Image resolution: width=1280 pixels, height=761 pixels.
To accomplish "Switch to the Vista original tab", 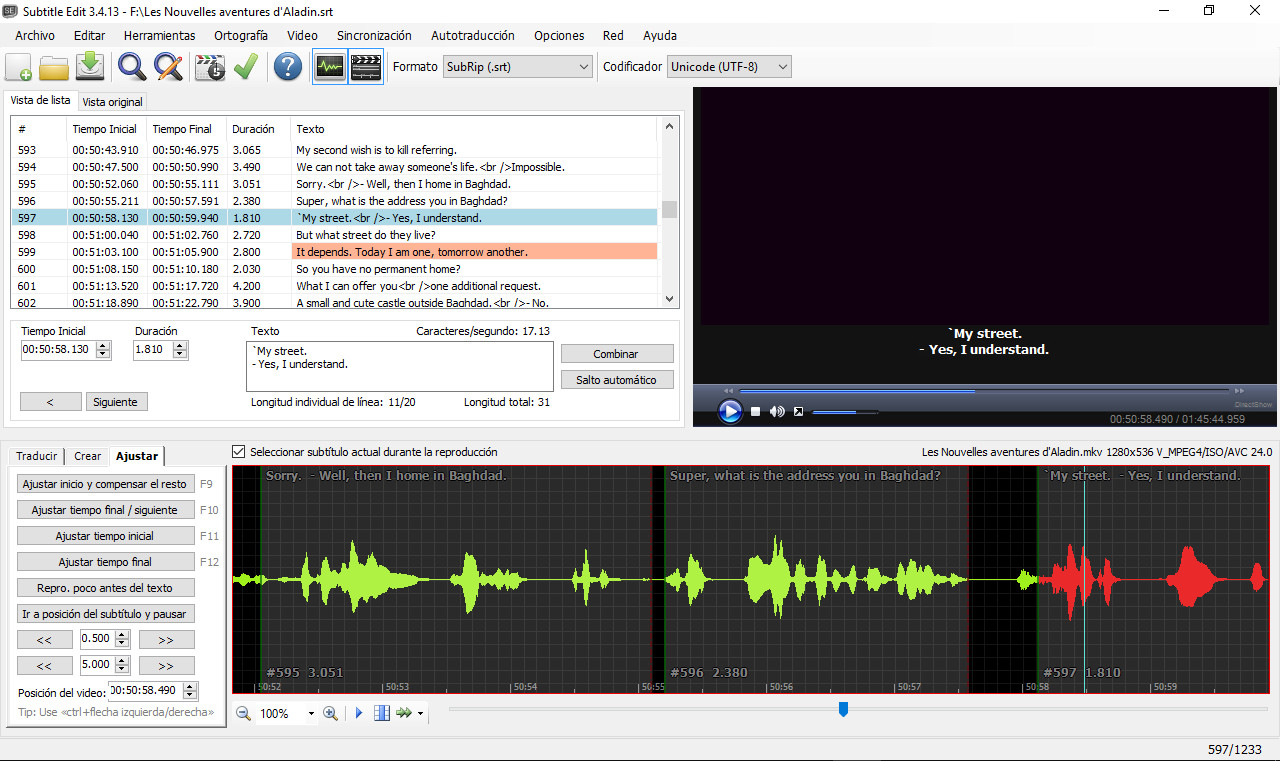I will pyautogui.click(x=112, y=101).
